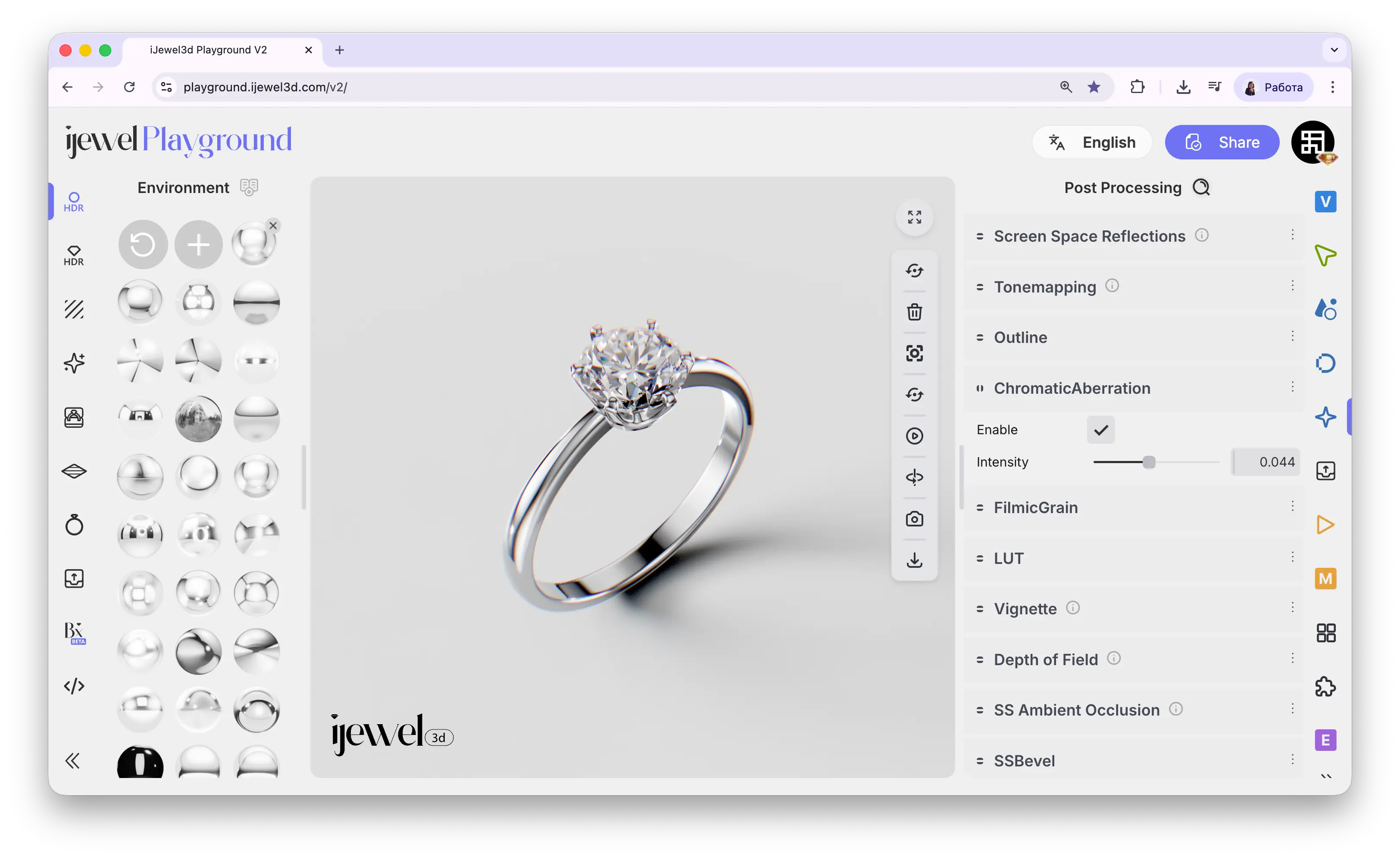Screen dimensions: 1400x859
Task: Open options menu for FilmicGrain
Action: [1292, 506]
